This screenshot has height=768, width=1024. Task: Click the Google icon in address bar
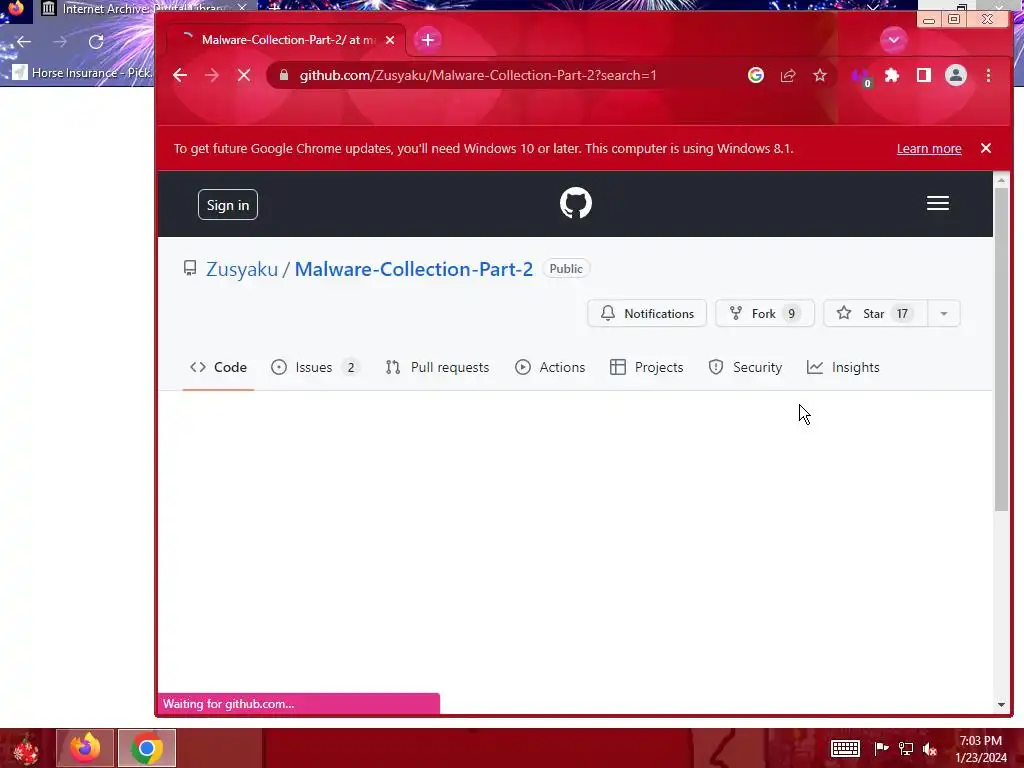[x=756, y=75]
